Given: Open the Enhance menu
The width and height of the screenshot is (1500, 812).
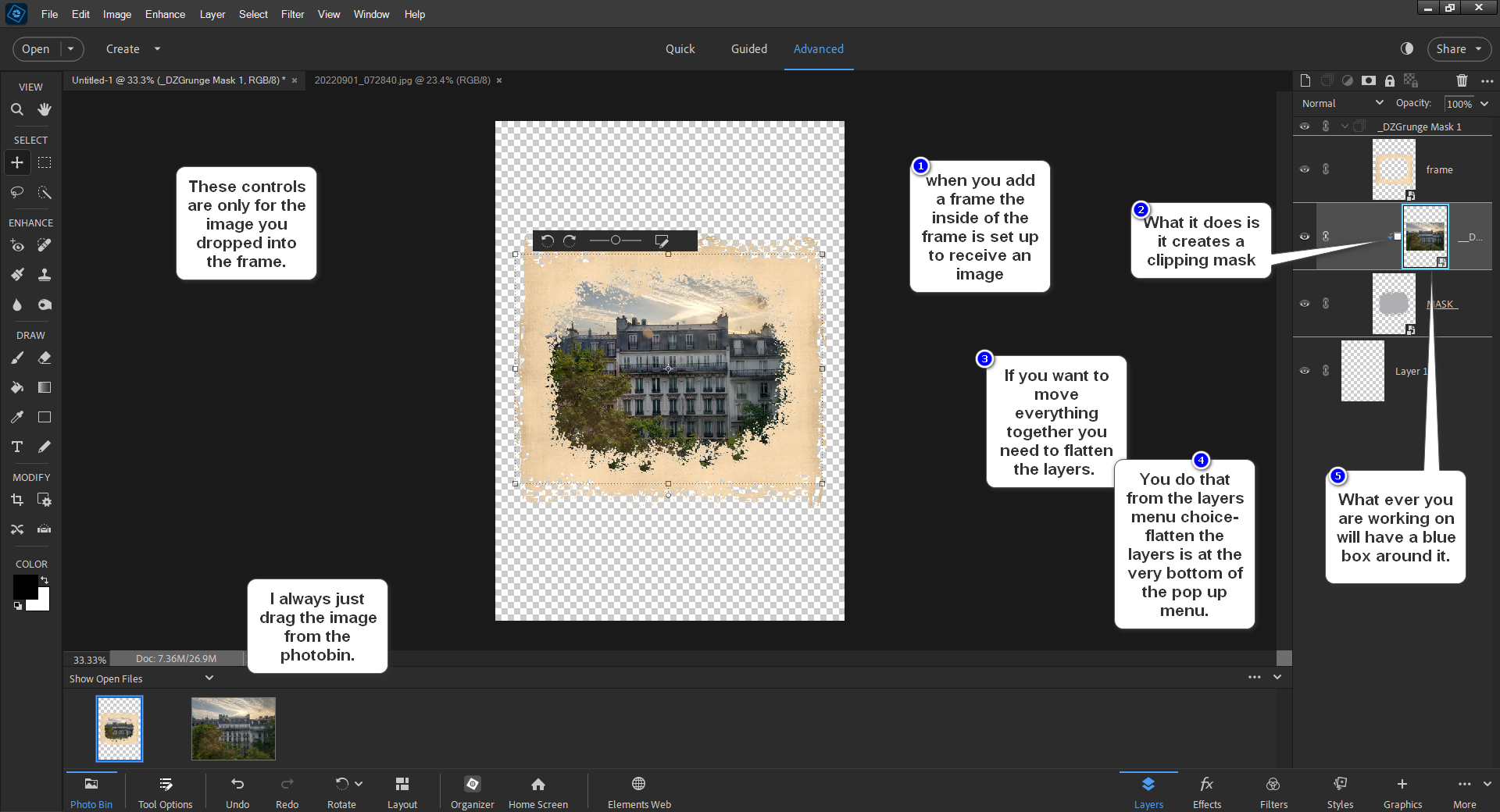Looking at the screenshot, I should tap(164, 14).
